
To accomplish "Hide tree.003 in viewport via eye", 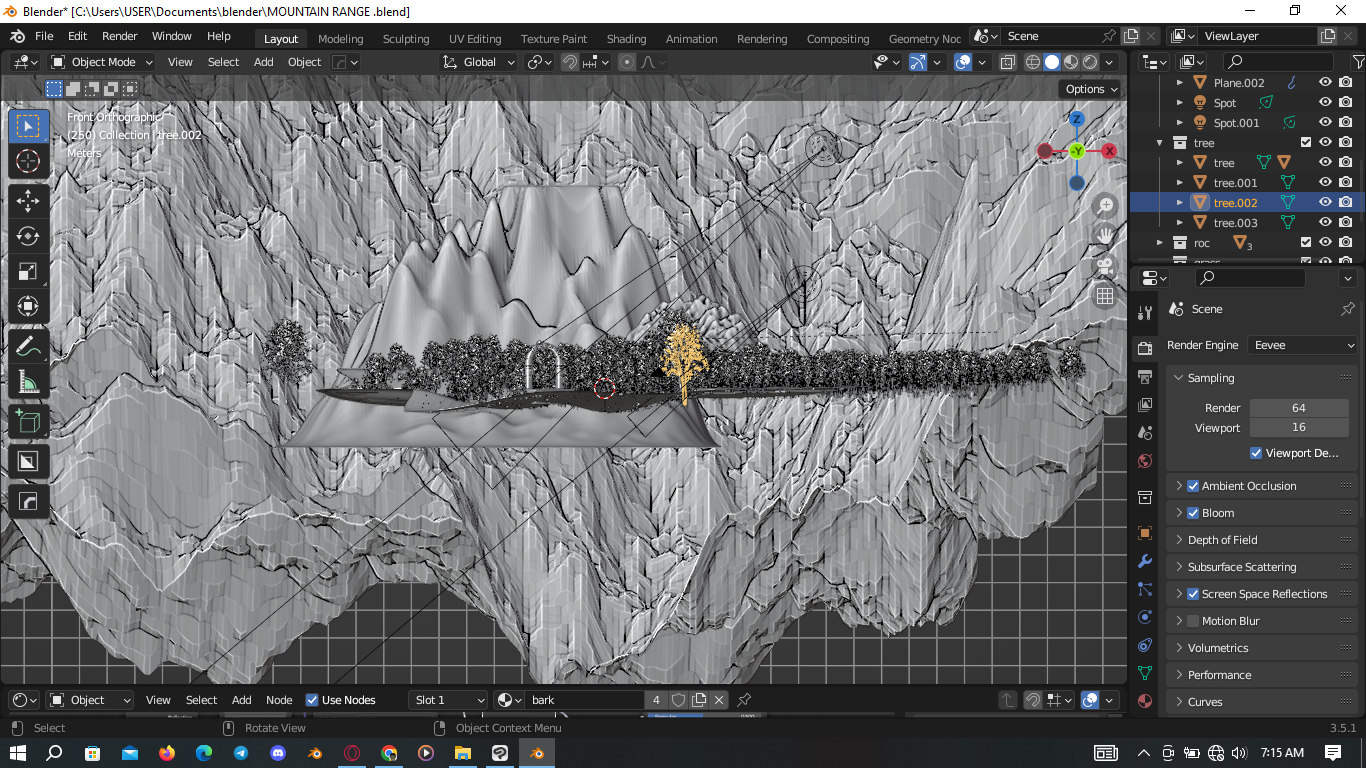I will click(x=1325, y=222).
